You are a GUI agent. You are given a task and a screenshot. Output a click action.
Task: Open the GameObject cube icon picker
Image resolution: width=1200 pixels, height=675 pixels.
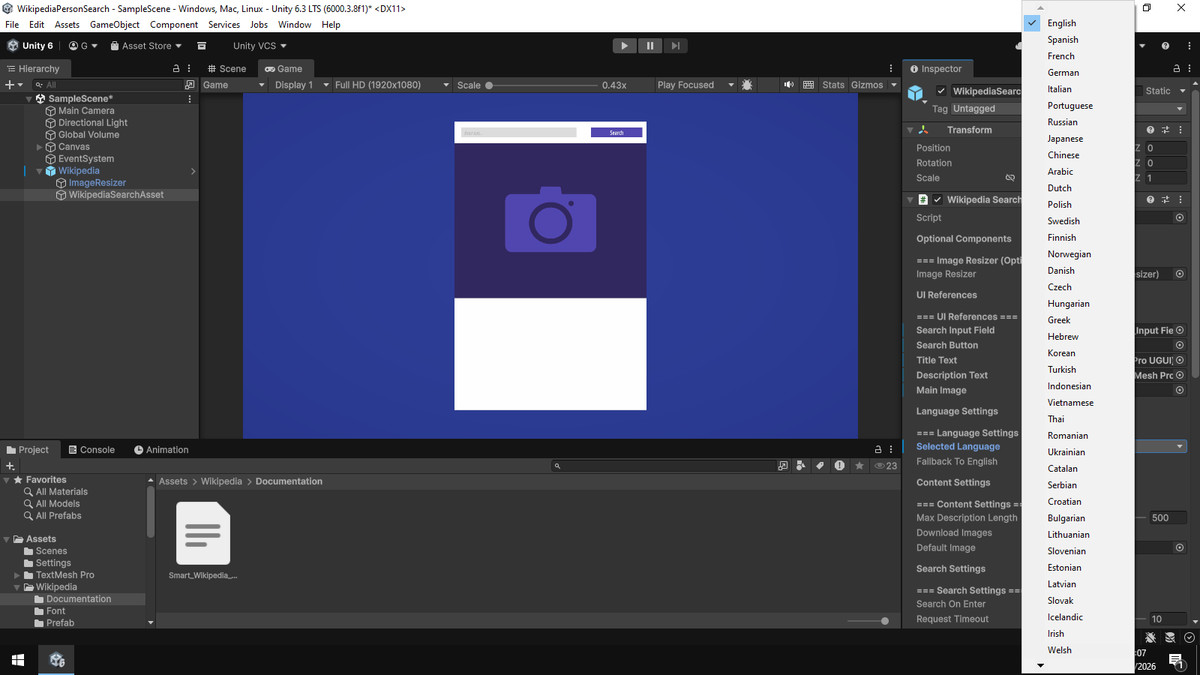tap(916, 95)
